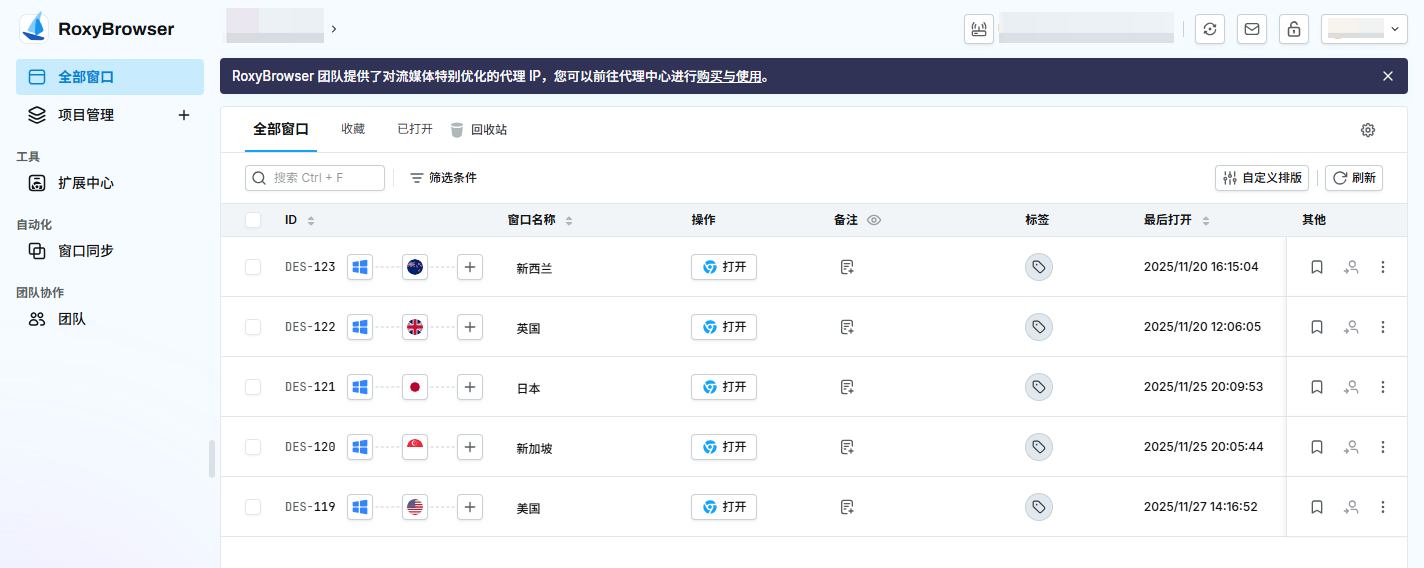Switch to the 收藏 tab

point(353,129)
